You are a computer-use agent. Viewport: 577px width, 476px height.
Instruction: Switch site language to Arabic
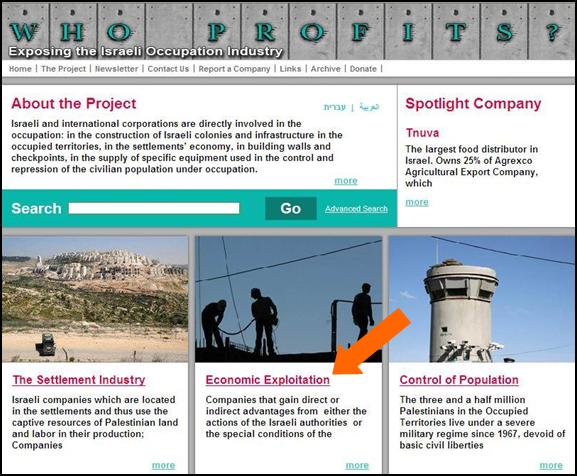coord(369,107)
